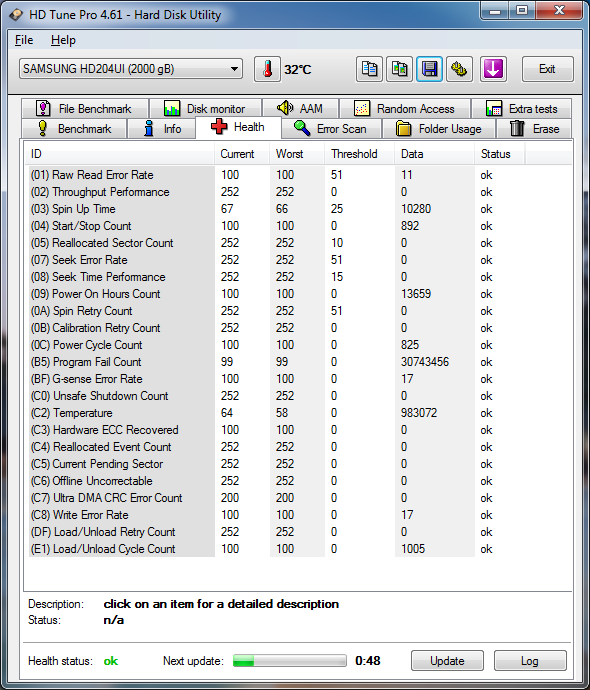Click the copy info to clipboard icon
The height and width of the screenshot is (690, 590).
[369, 69]
